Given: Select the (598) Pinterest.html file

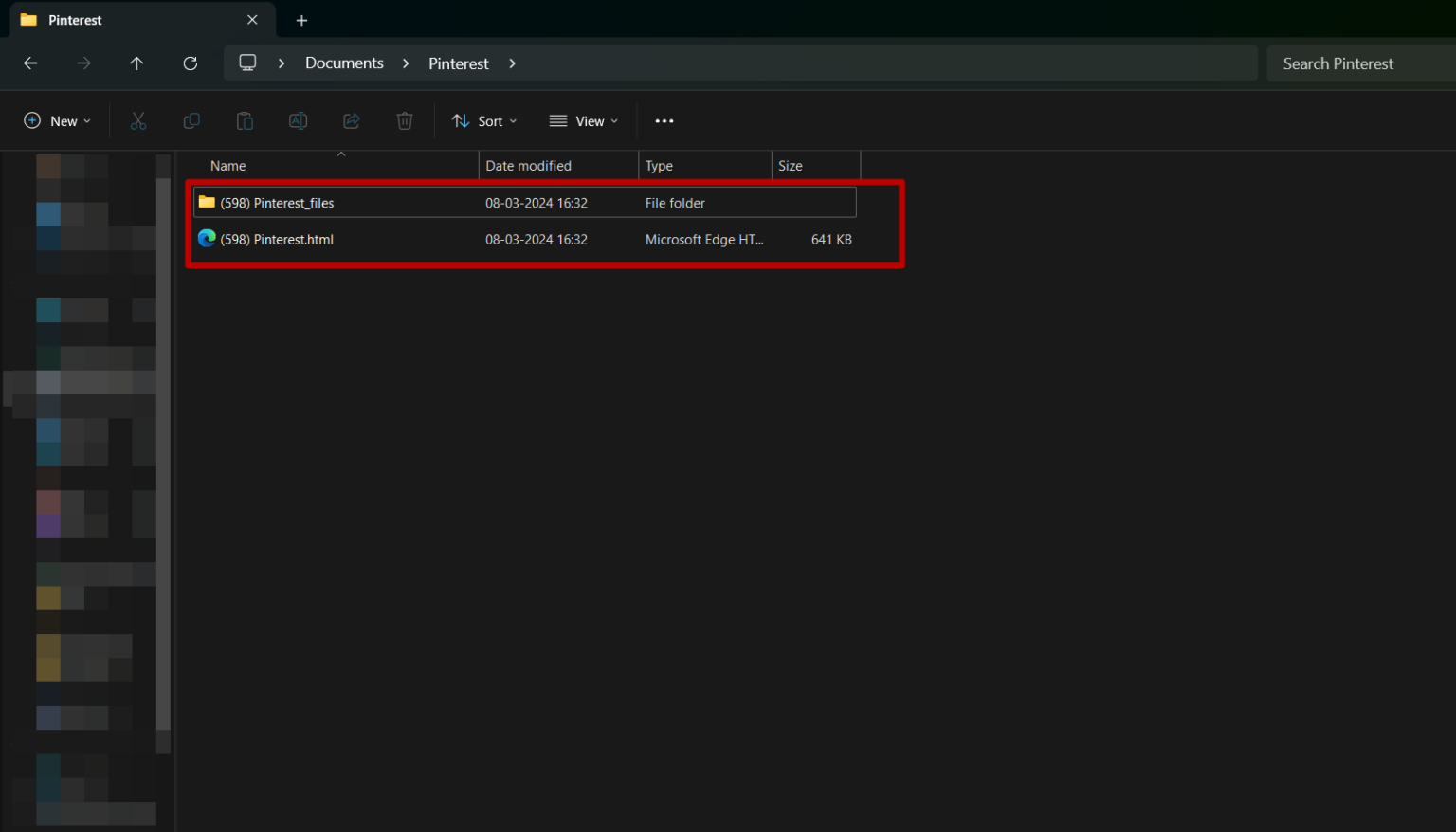Looking at the screenshot, I should coord(277,240).
